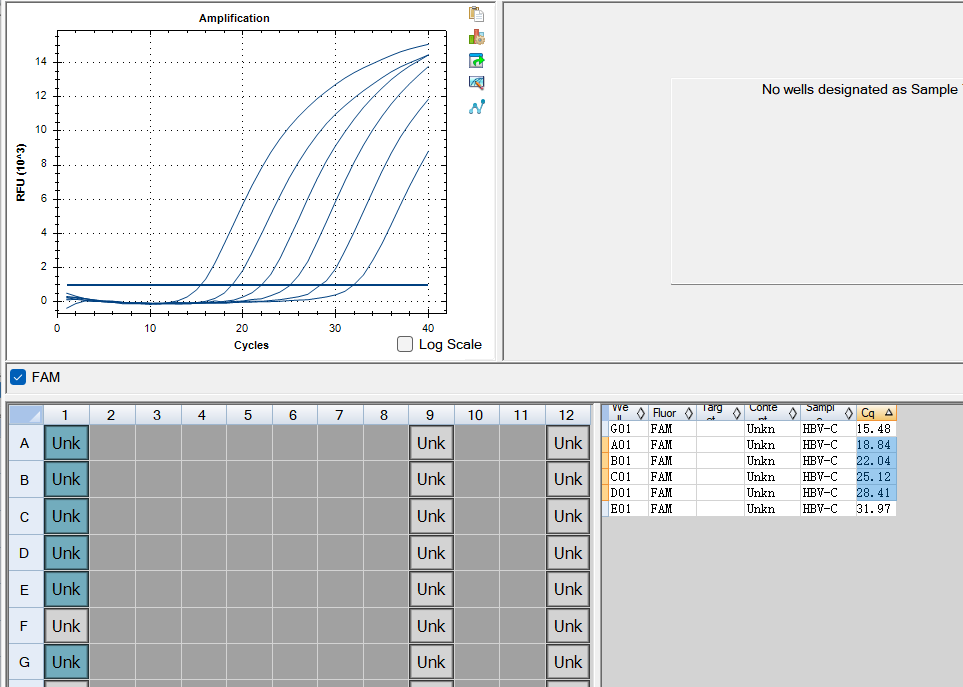This screenshot has width=963, height=687.
Task: Select plate row F header
Action: [x=25, y=626]
